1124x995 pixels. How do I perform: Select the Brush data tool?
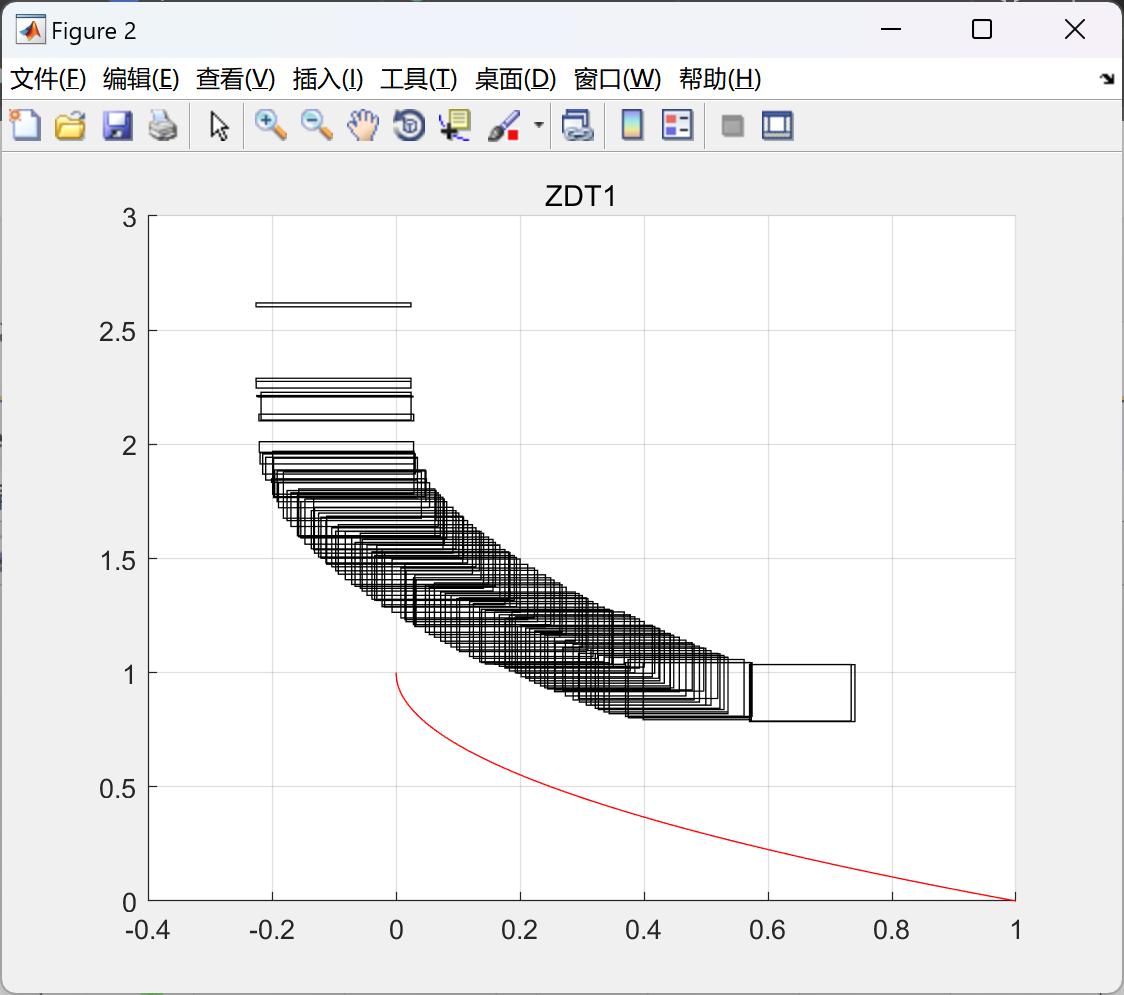[504, 125]
